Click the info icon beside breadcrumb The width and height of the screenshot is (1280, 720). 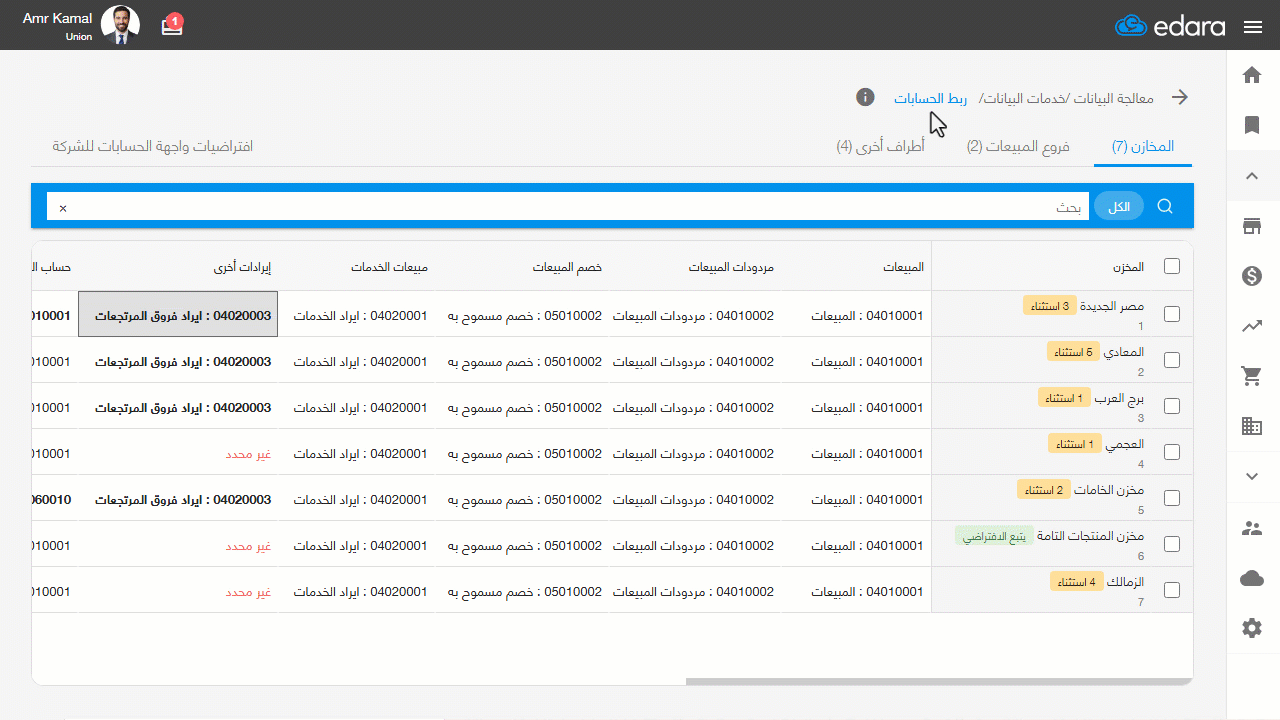(866, 97)
